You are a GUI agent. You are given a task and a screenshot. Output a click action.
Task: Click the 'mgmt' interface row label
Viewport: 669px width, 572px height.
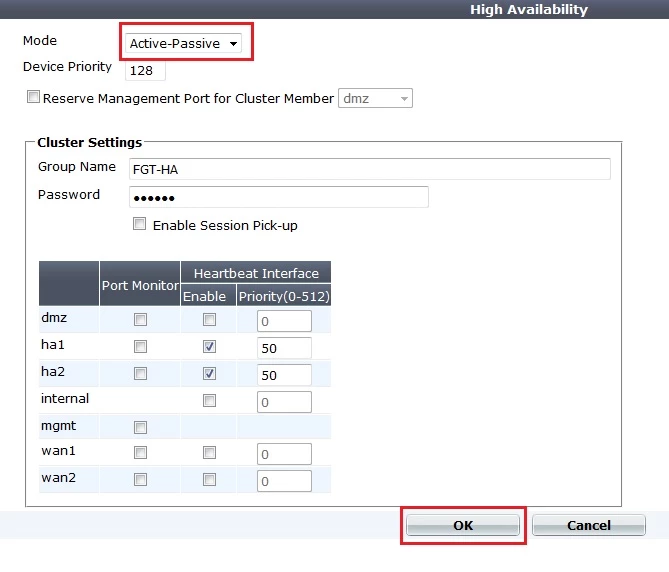58,426
